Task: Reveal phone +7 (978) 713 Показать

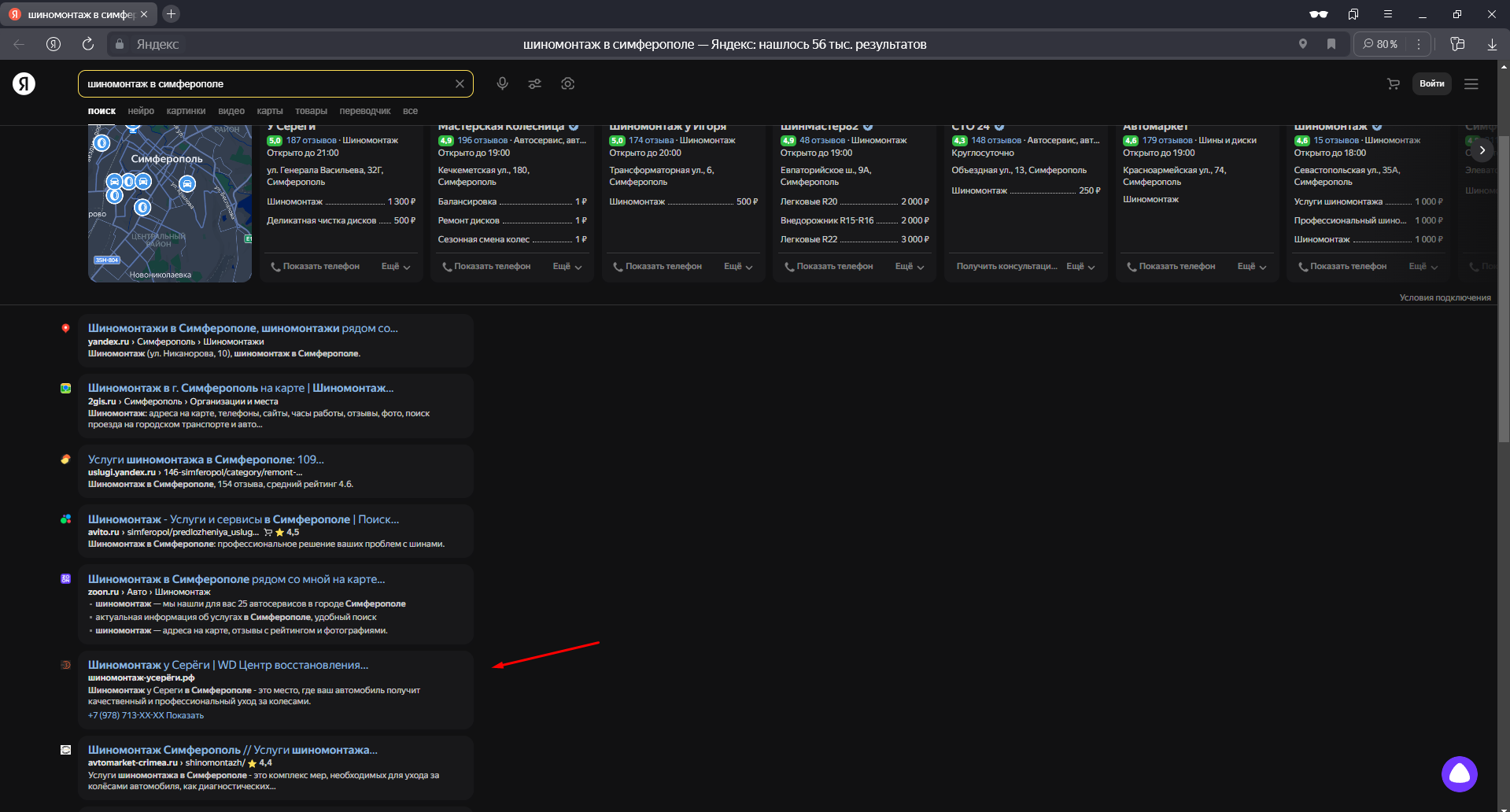Action: tap(146, 715)
